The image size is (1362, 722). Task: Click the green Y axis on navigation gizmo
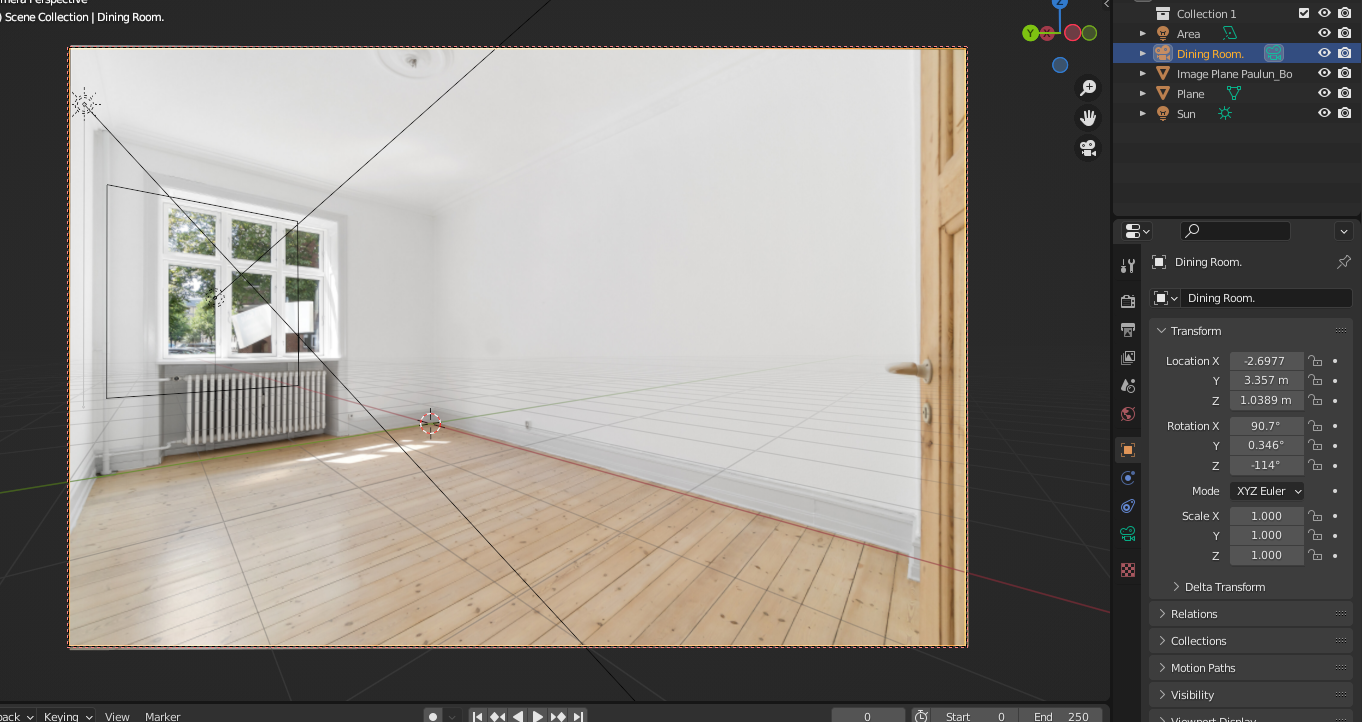[1030, 33]
